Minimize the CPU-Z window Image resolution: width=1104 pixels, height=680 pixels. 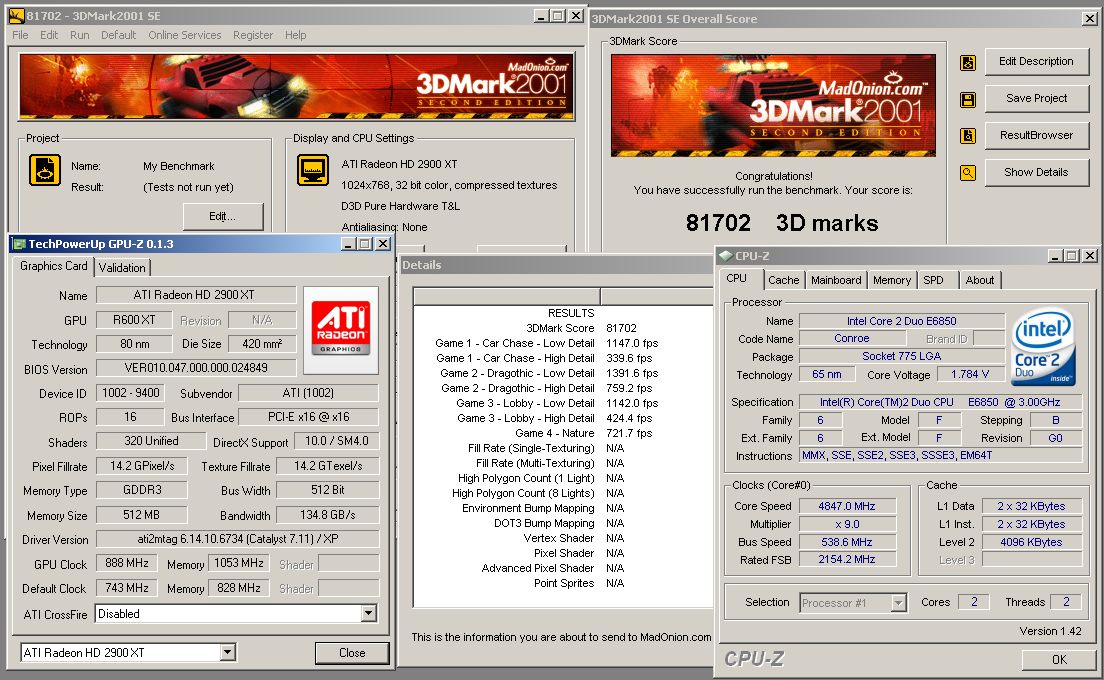tap(1055, 256)
